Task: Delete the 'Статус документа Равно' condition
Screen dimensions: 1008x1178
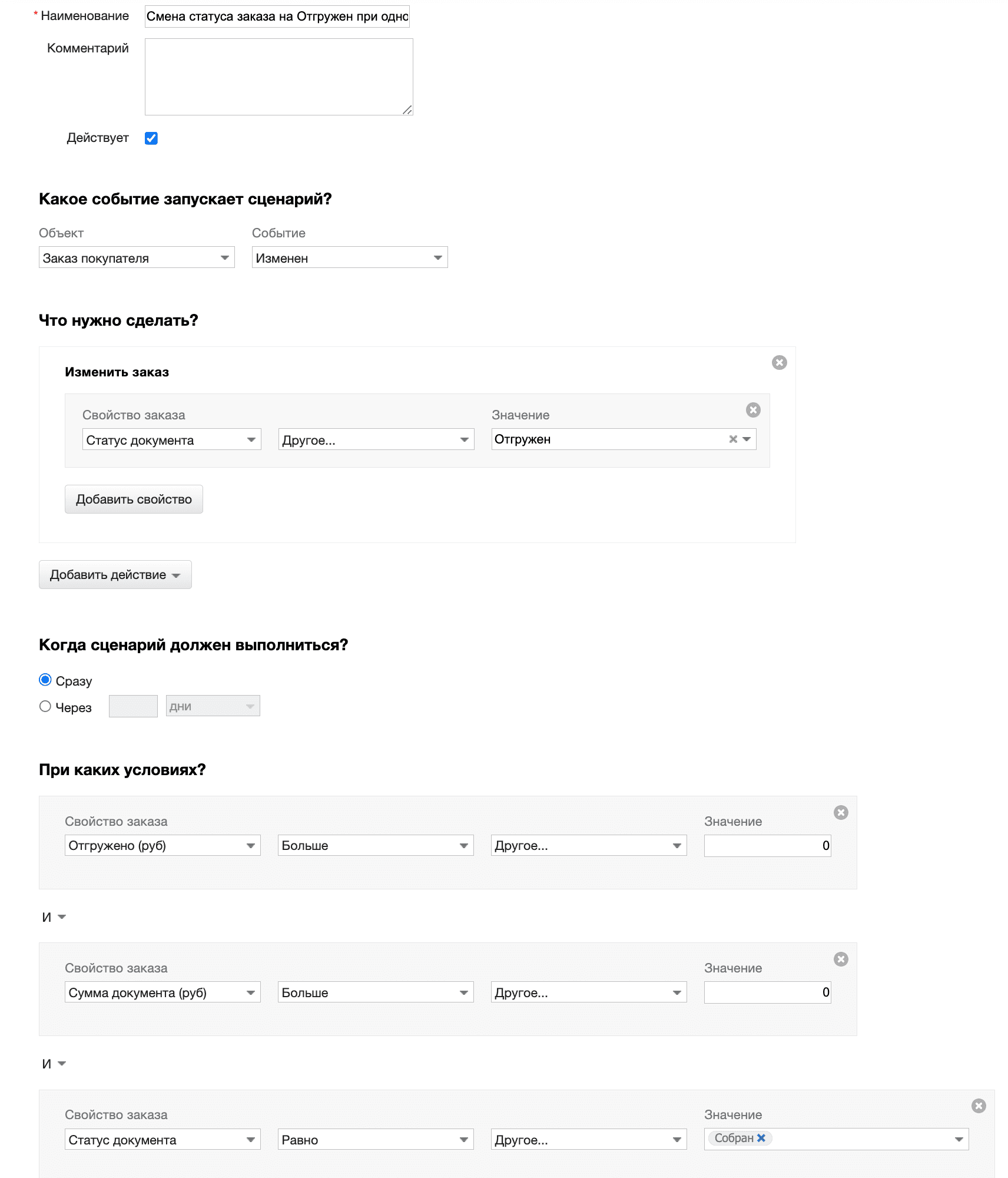Action: tap(979, 1106)
